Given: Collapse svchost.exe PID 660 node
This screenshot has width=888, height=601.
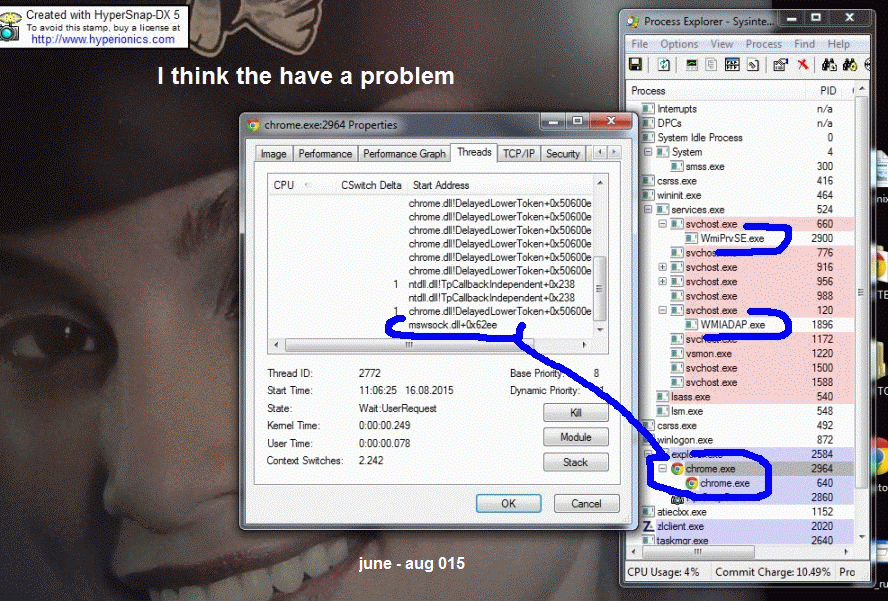Looking at the screenshot, I should click(x=663, y=224).
